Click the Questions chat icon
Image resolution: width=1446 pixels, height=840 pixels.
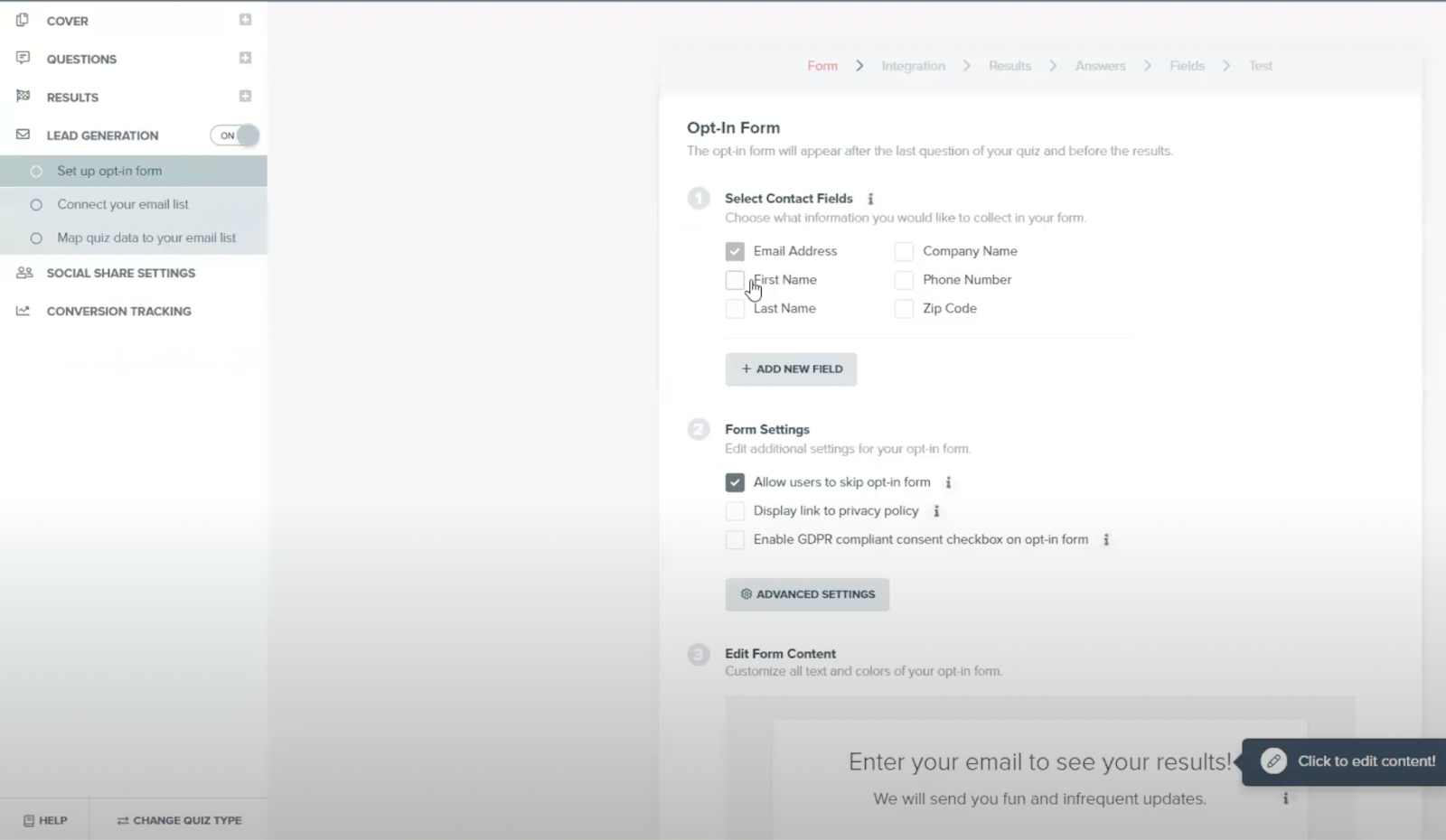pos(23,58)
